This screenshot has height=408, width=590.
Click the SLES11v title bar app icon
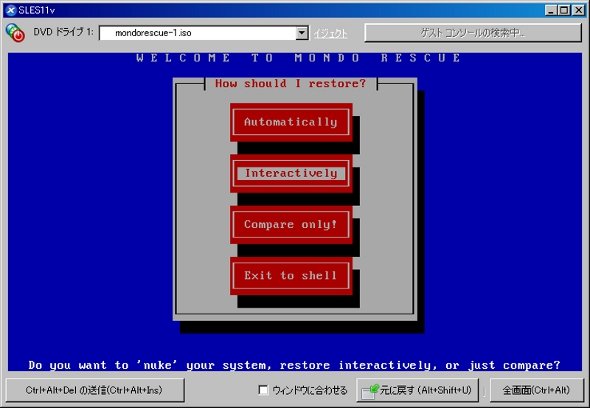[x=11, y=10]
